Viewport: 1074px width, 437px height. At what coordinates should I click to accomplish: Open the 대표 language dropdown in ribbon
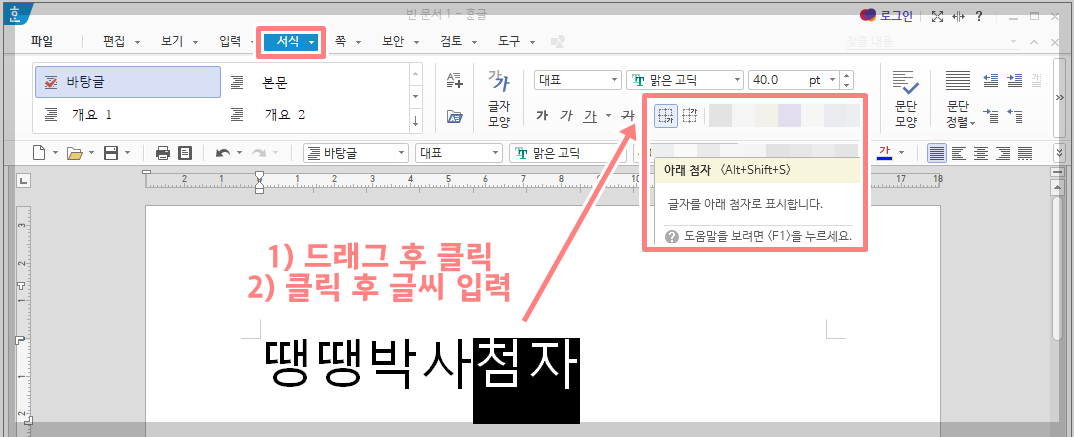(614, 80)
